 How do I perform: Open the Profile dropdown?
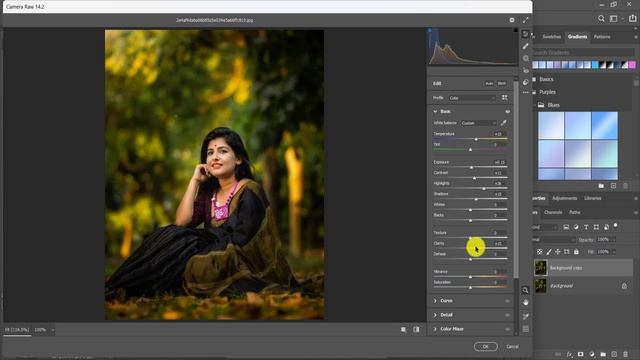472,98
